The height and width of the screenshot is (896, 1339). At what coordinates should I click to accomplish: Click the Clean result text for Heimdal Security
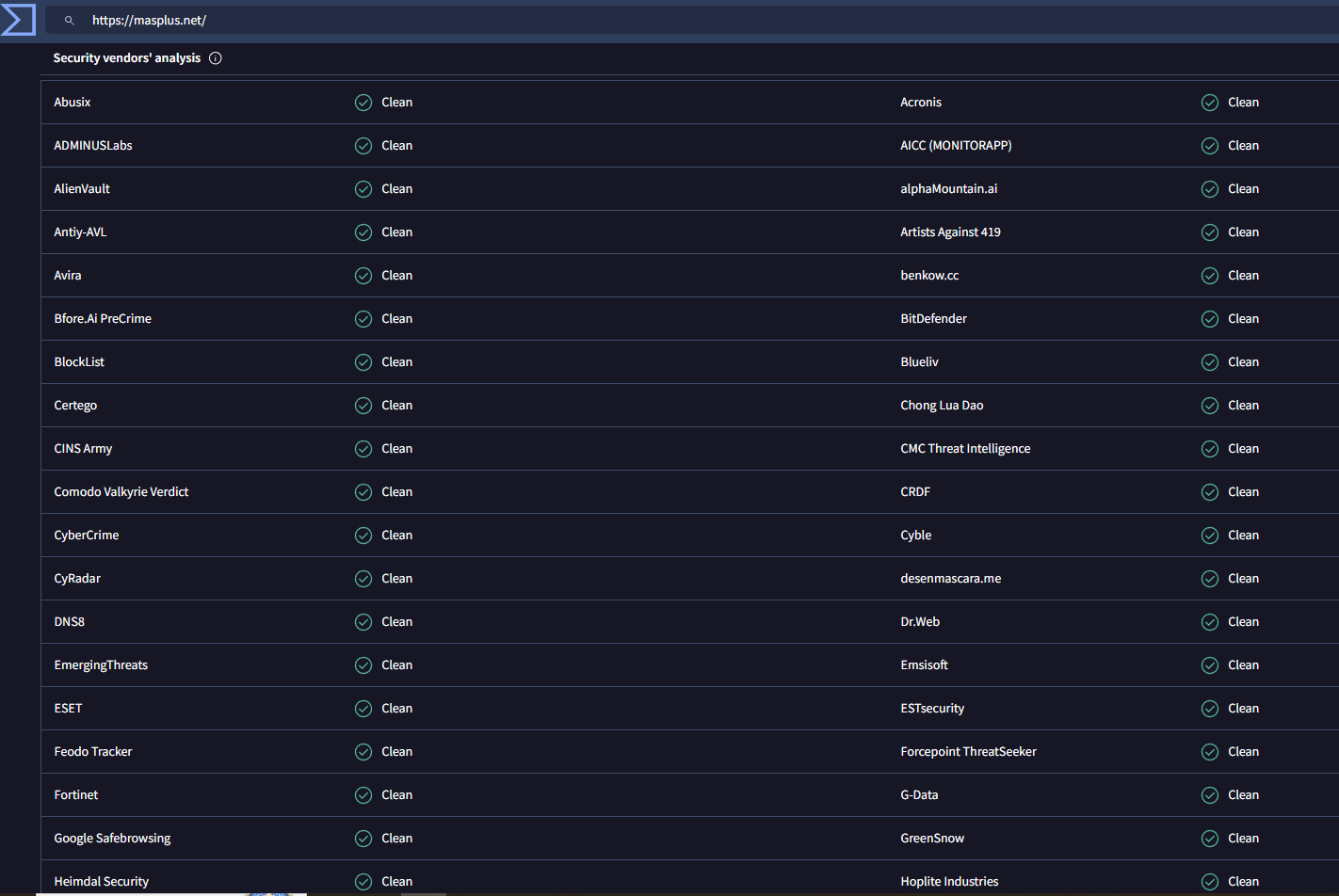click(397, 882)
